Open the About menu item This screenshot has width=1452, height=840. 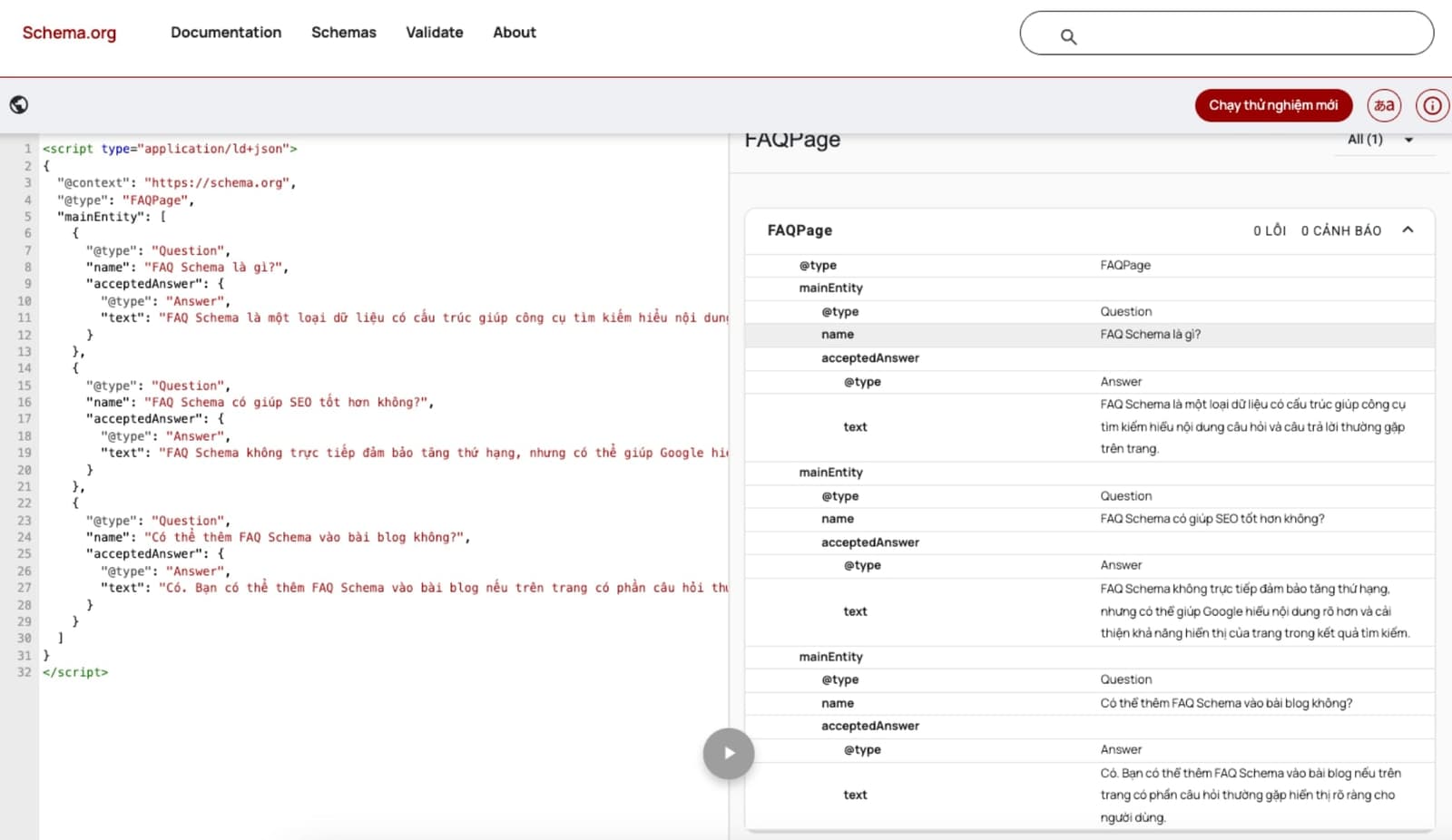515,33
